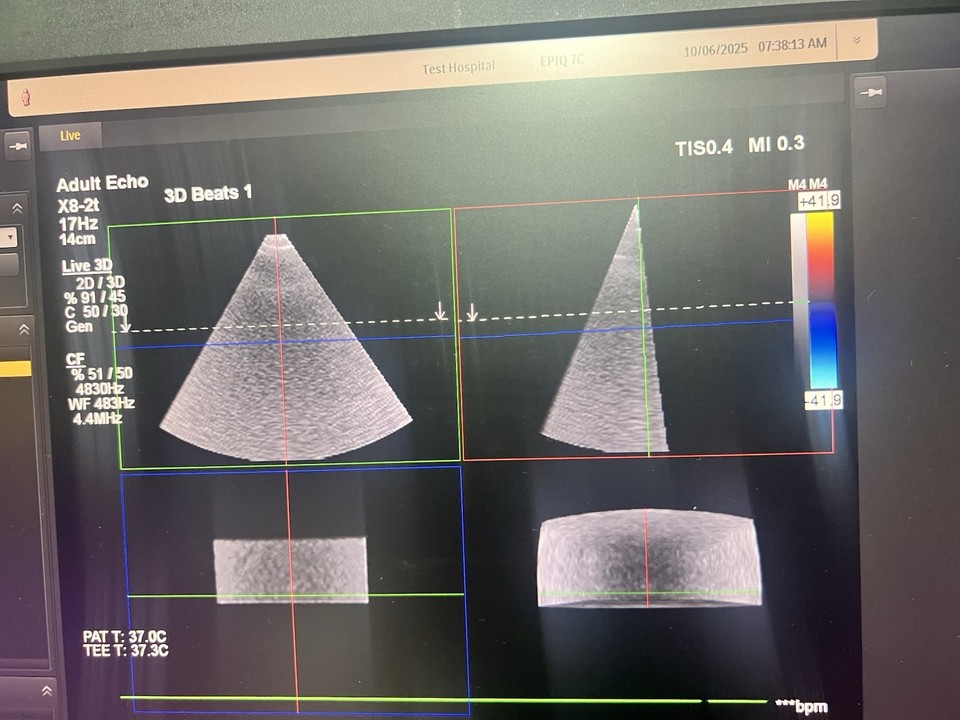960x720 pixels.
Task: Click the upper double-chevron icon in left sidebar
Action: (15, 209)
